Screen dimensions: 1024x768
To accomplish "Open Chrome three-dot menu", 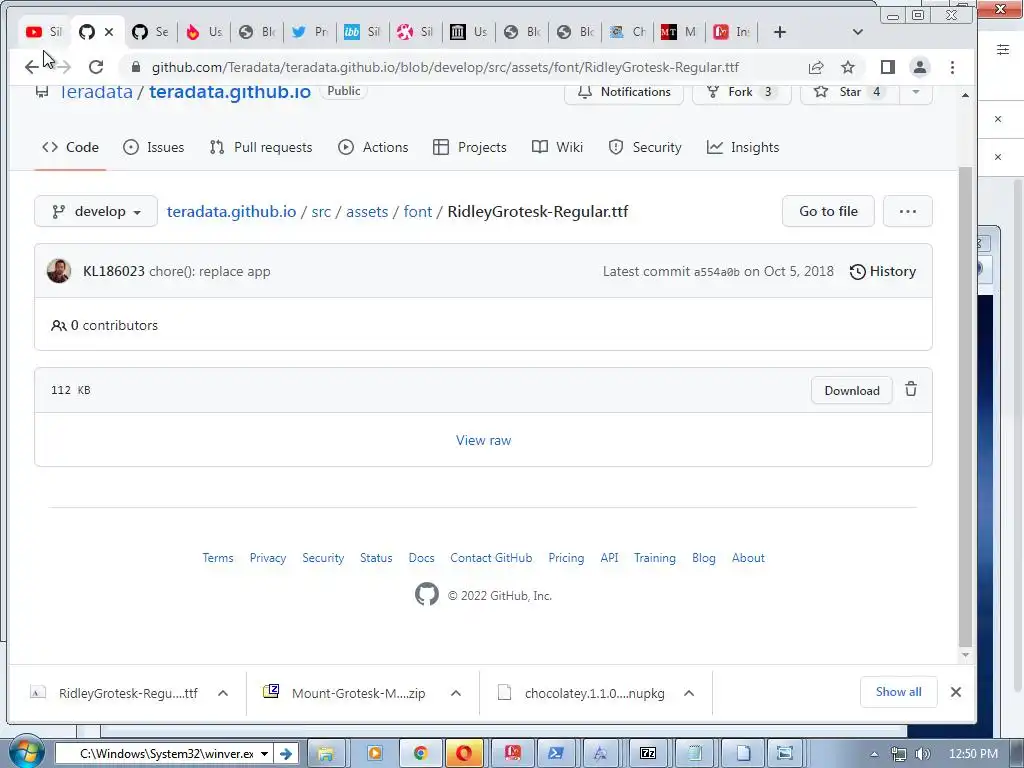I will (x=952, y=67).
